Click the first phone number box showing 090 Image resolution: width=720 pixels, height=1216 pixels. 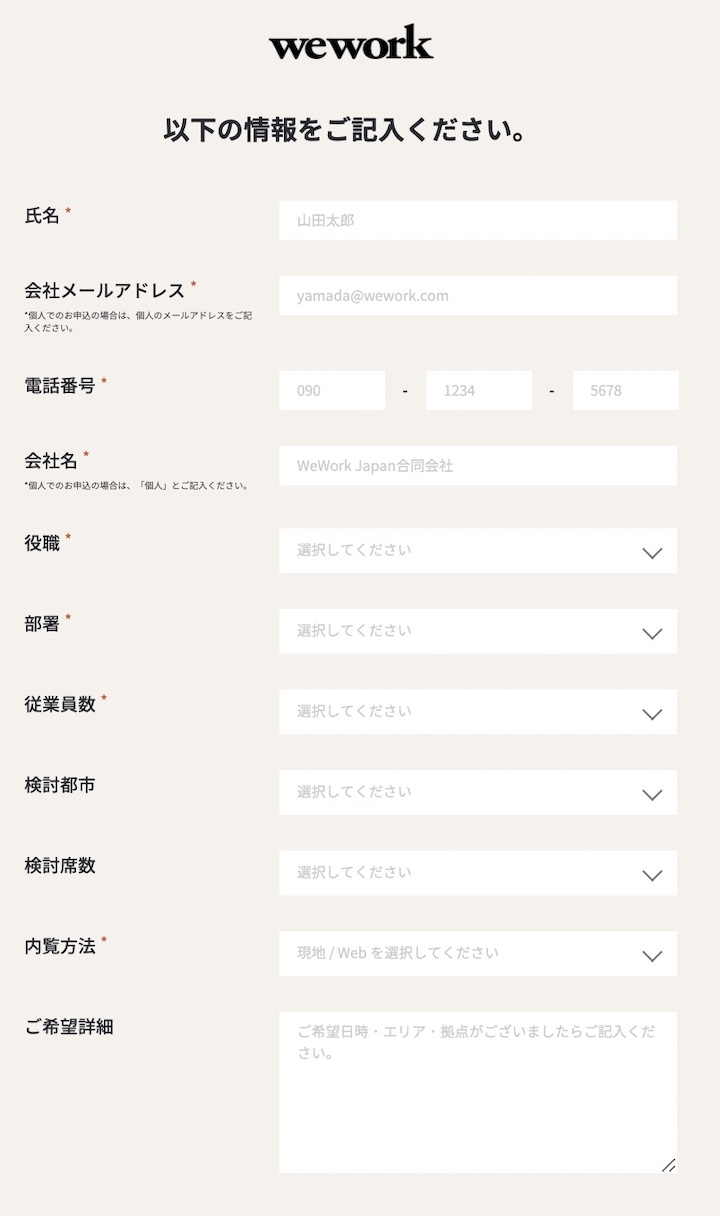331,390
